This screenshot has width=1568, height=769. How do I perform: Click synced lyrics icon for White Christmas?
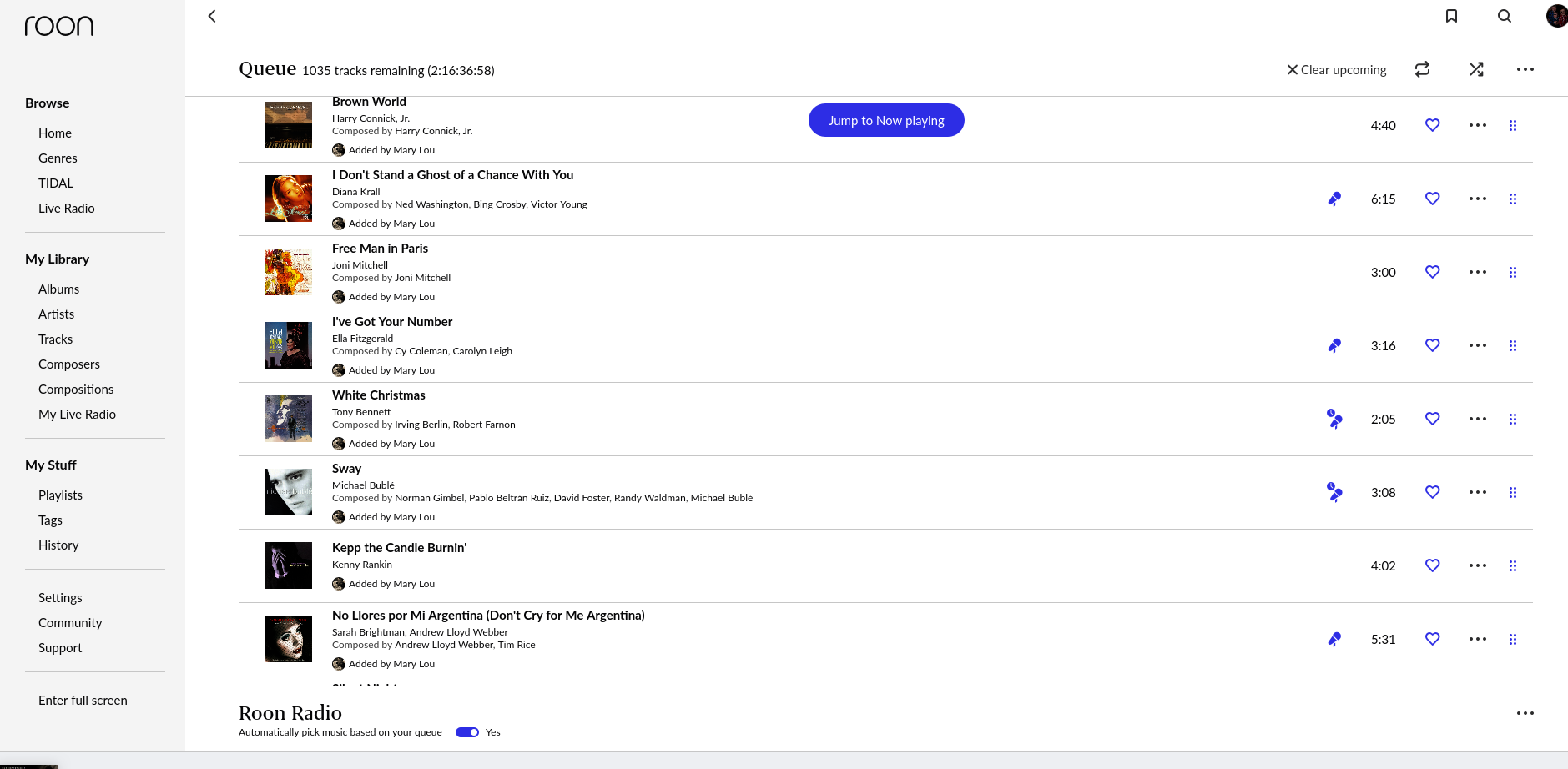(1334, 419)
